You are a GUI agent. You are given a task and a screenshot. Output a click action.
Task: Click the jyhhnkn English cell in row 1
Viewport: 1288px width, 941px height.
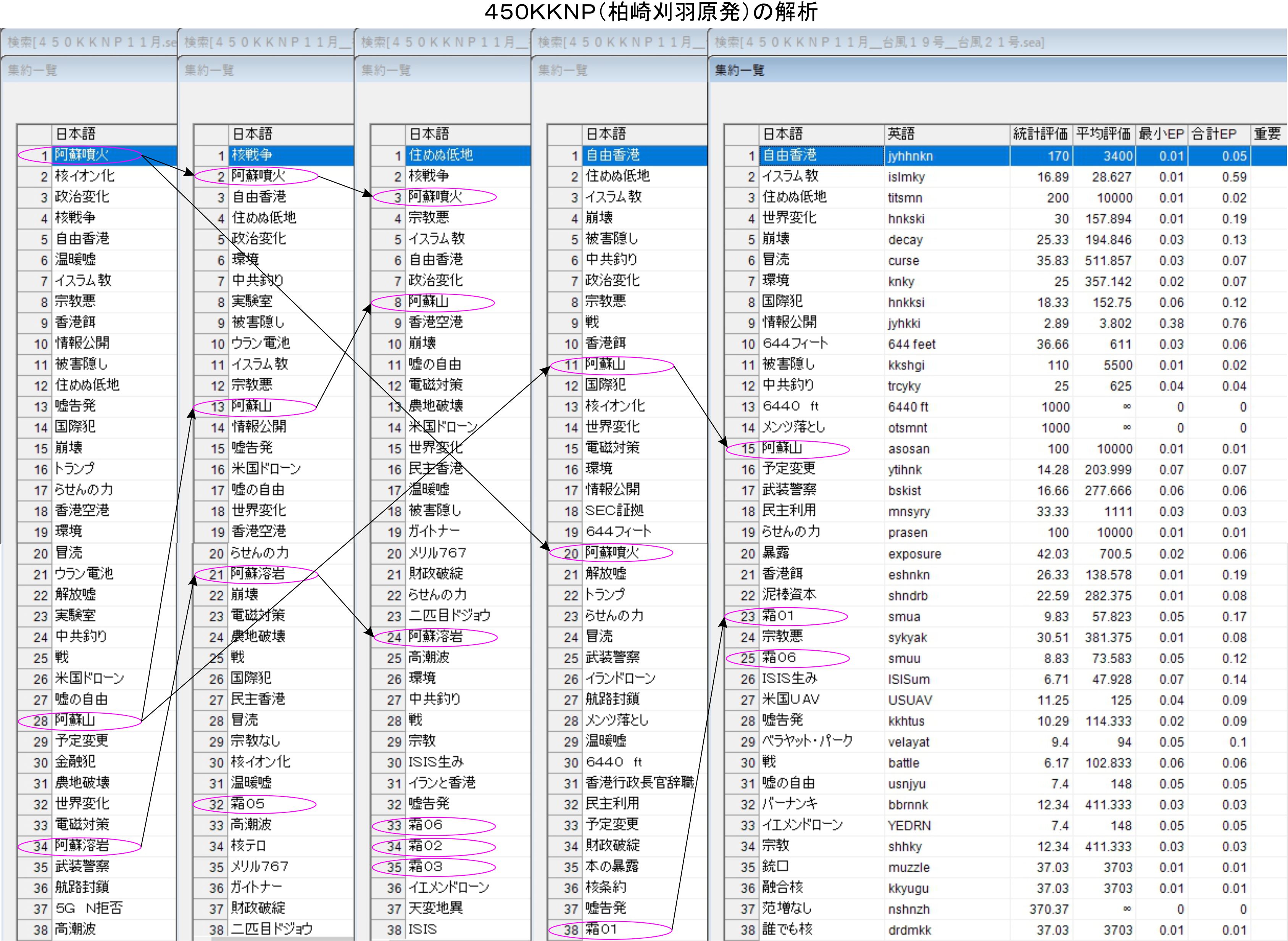click(911, 156)
